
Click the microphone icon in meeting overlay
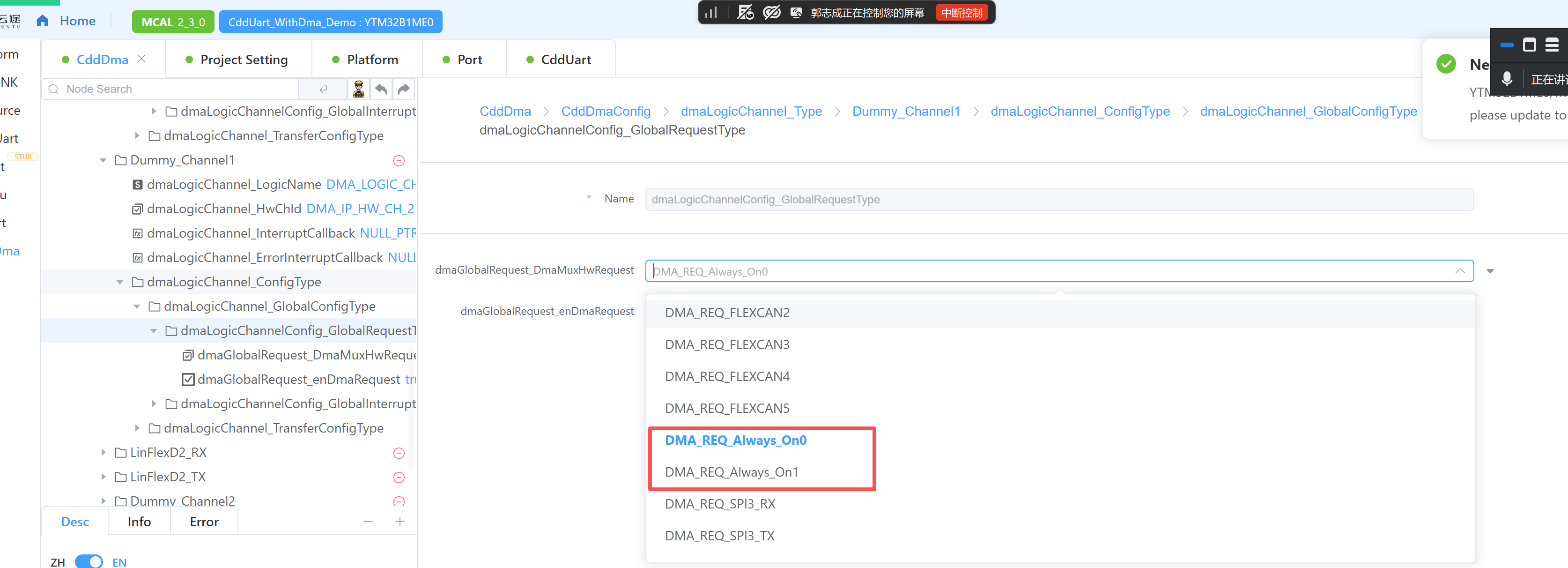(x=1507, y=79)
